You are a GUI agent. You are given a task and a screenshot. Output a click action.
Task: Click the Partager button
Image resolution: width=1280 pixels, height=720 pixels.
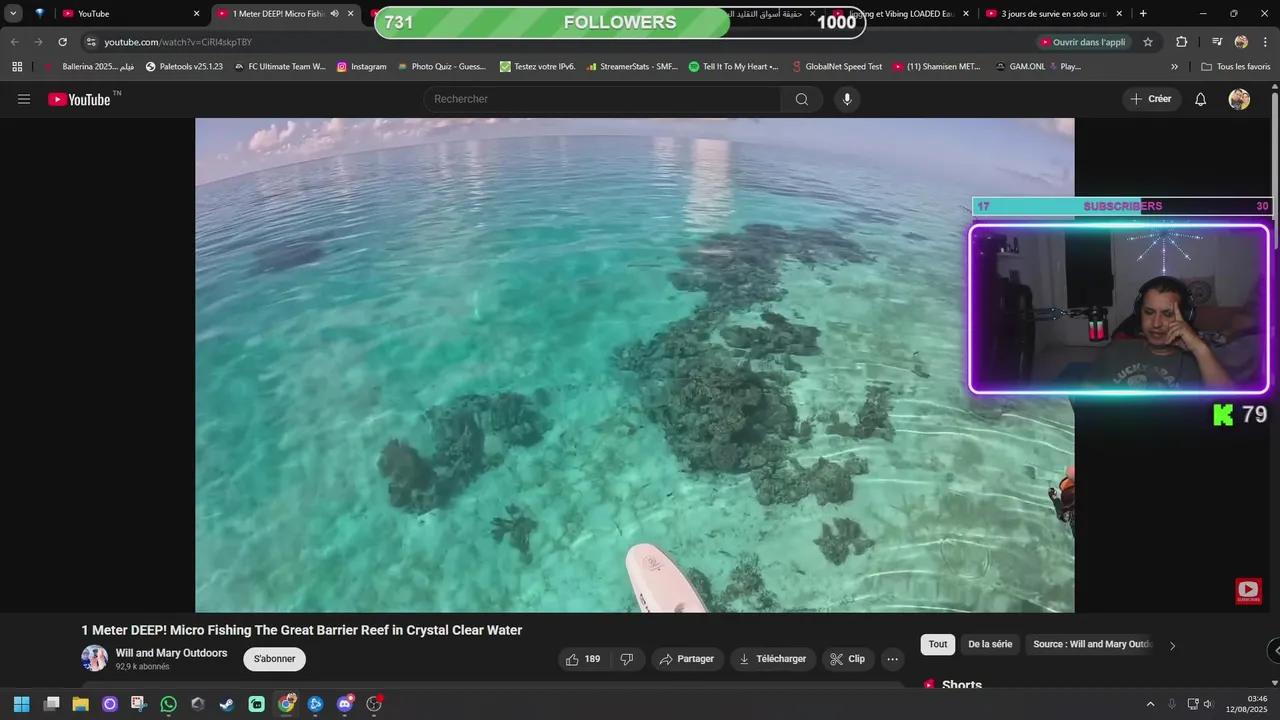(x=686, y=659)
